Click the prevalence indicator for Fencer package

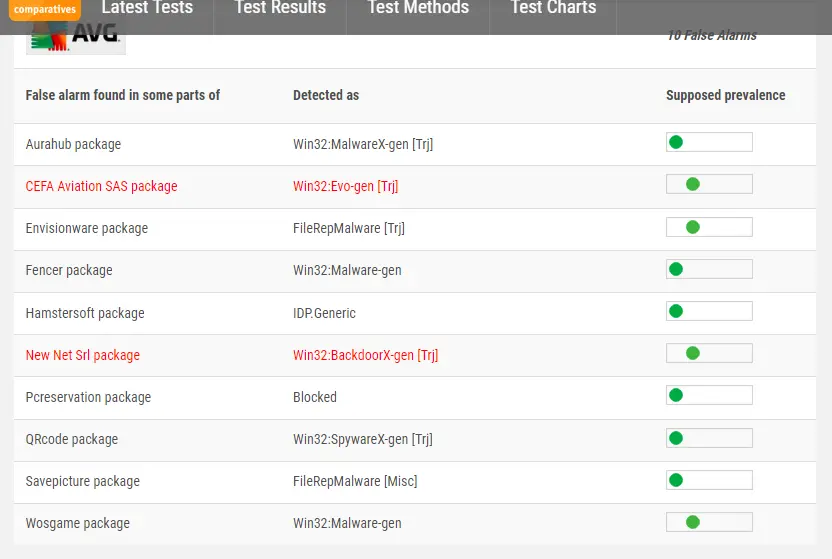[x=709, y=269]
